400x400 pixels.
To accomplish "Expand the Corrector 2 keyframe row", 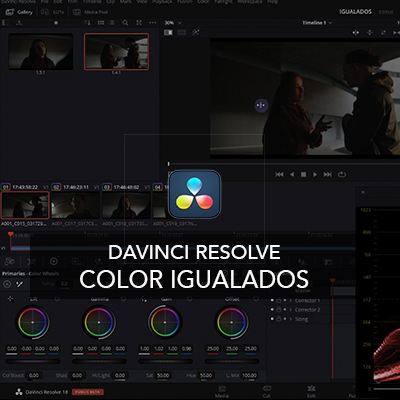I will [291, 310].
